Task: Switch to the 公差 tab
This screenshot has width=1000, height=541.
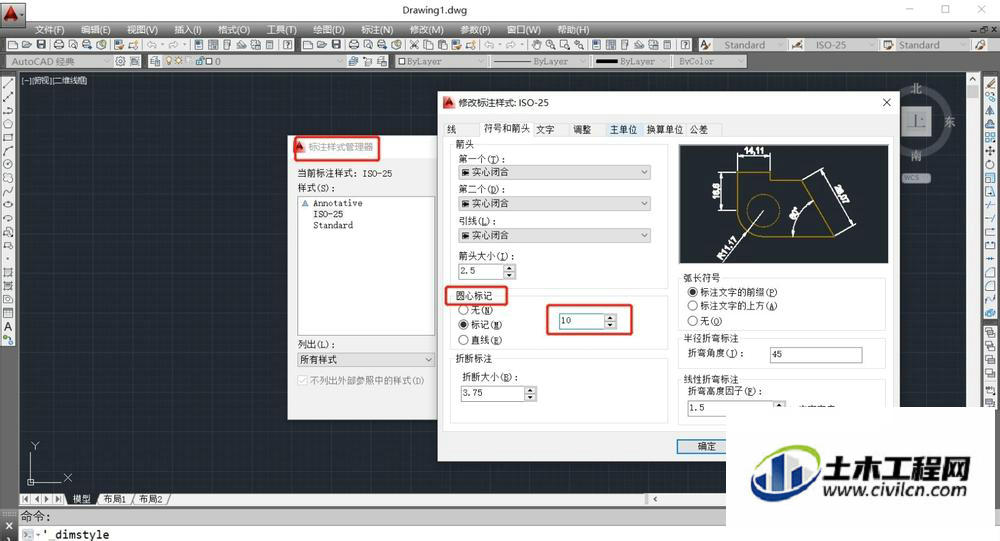Action: click(x=699, y=130)
